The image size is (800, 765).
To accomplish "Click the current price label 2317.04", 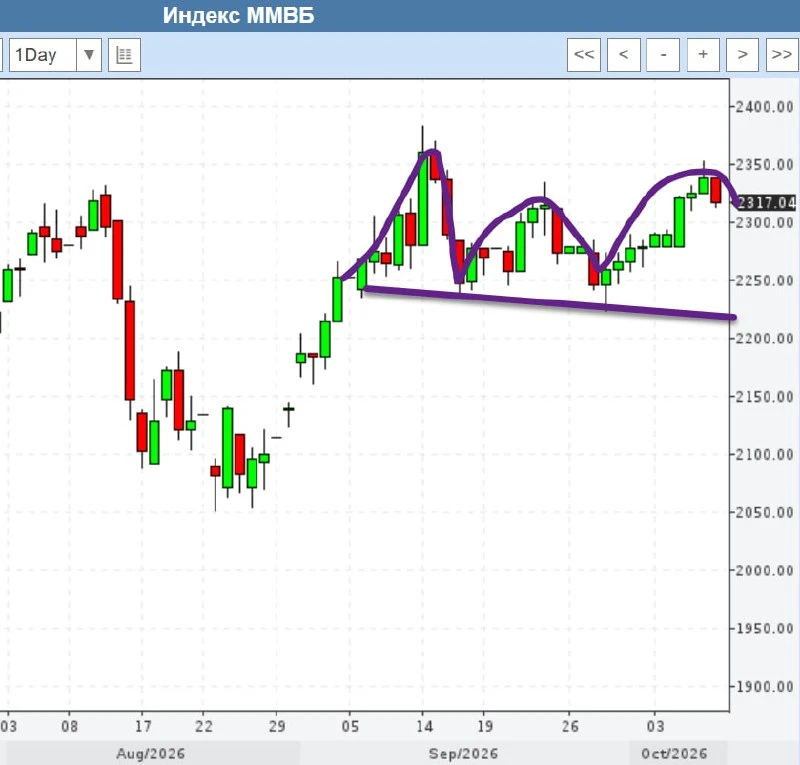I will coord(766,203).
